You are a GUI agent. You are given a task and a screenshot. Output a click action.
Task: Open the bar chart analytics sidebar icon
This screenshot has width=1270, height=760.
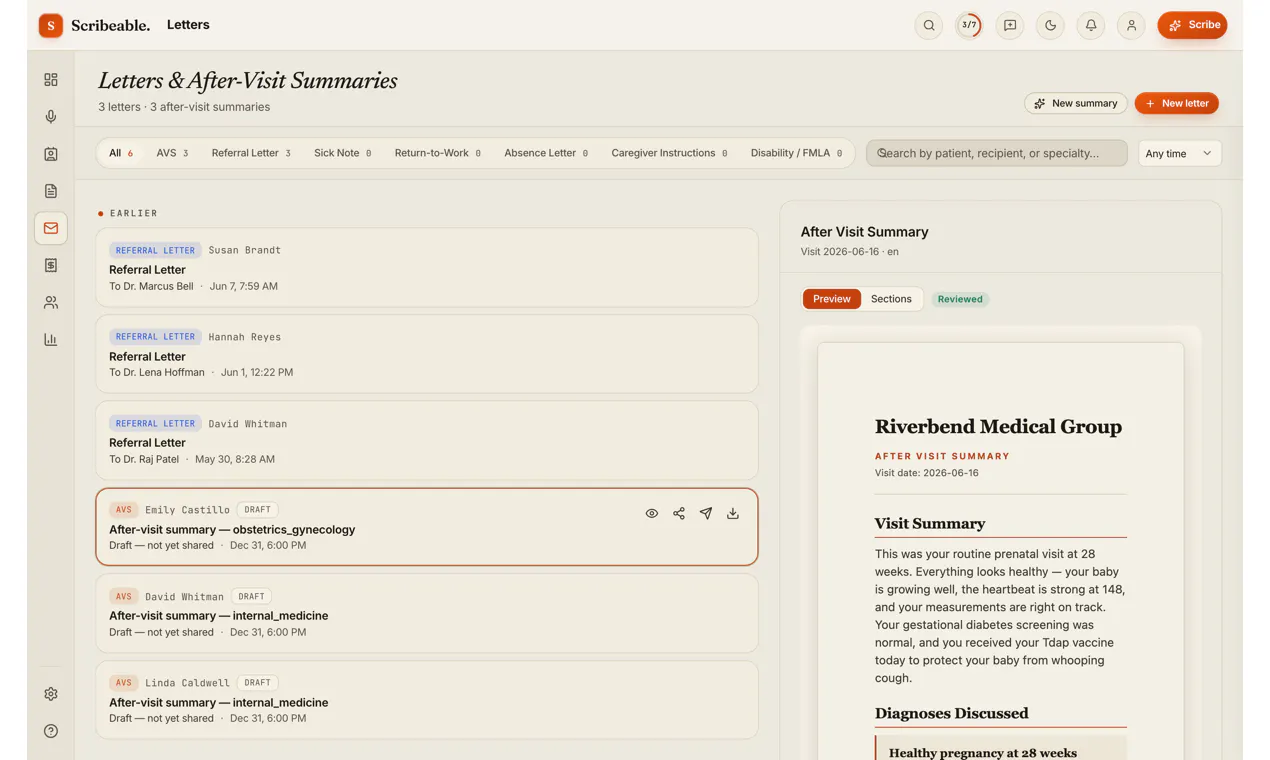coord(51,339)
